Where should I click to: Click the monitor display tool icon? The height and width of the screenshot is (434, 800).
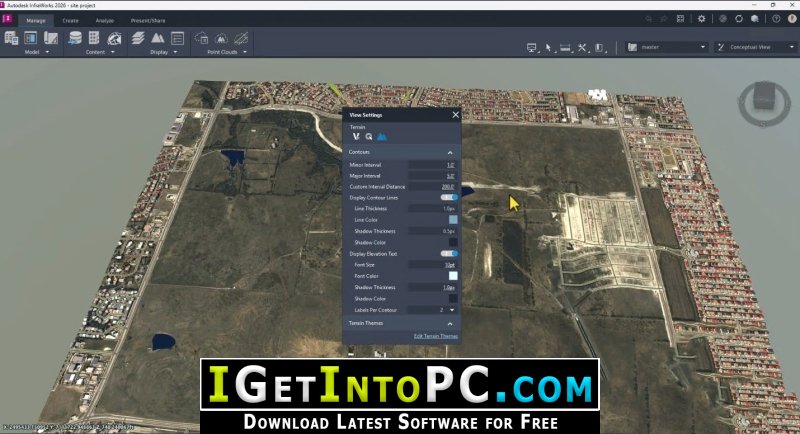click(x=532, y=47)
